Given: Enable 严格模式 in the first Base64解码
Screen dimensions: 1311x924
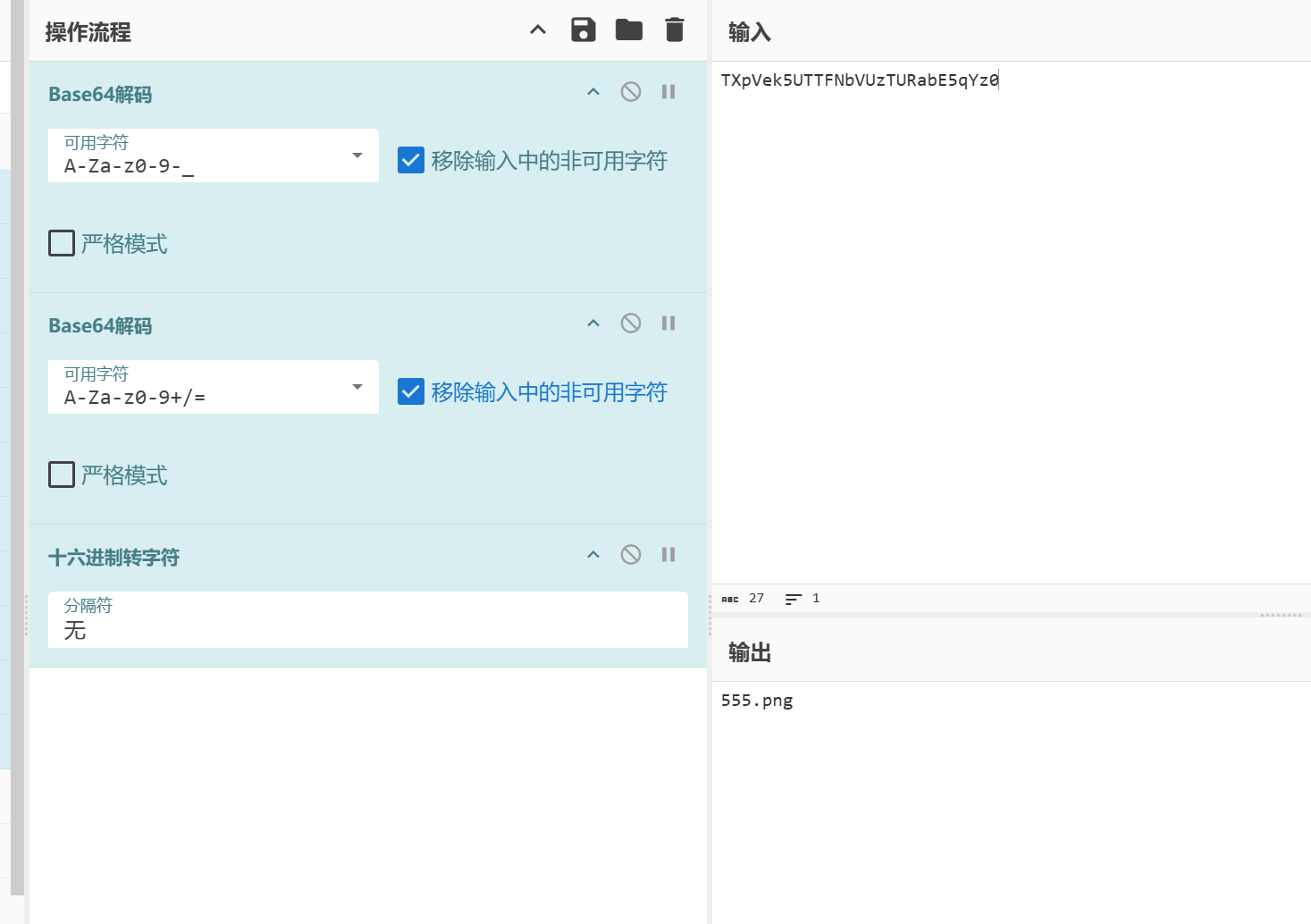Looking at the screenshot, I should click(x=62, y=243).
